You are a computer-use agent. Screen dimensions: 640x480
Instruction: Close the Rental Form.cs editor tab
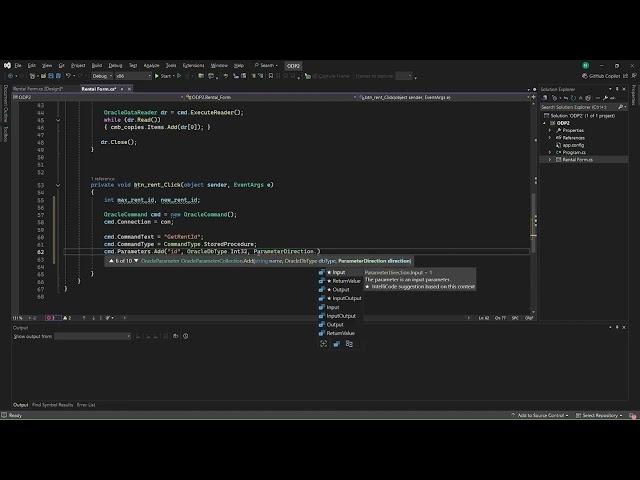click(129, 89)
